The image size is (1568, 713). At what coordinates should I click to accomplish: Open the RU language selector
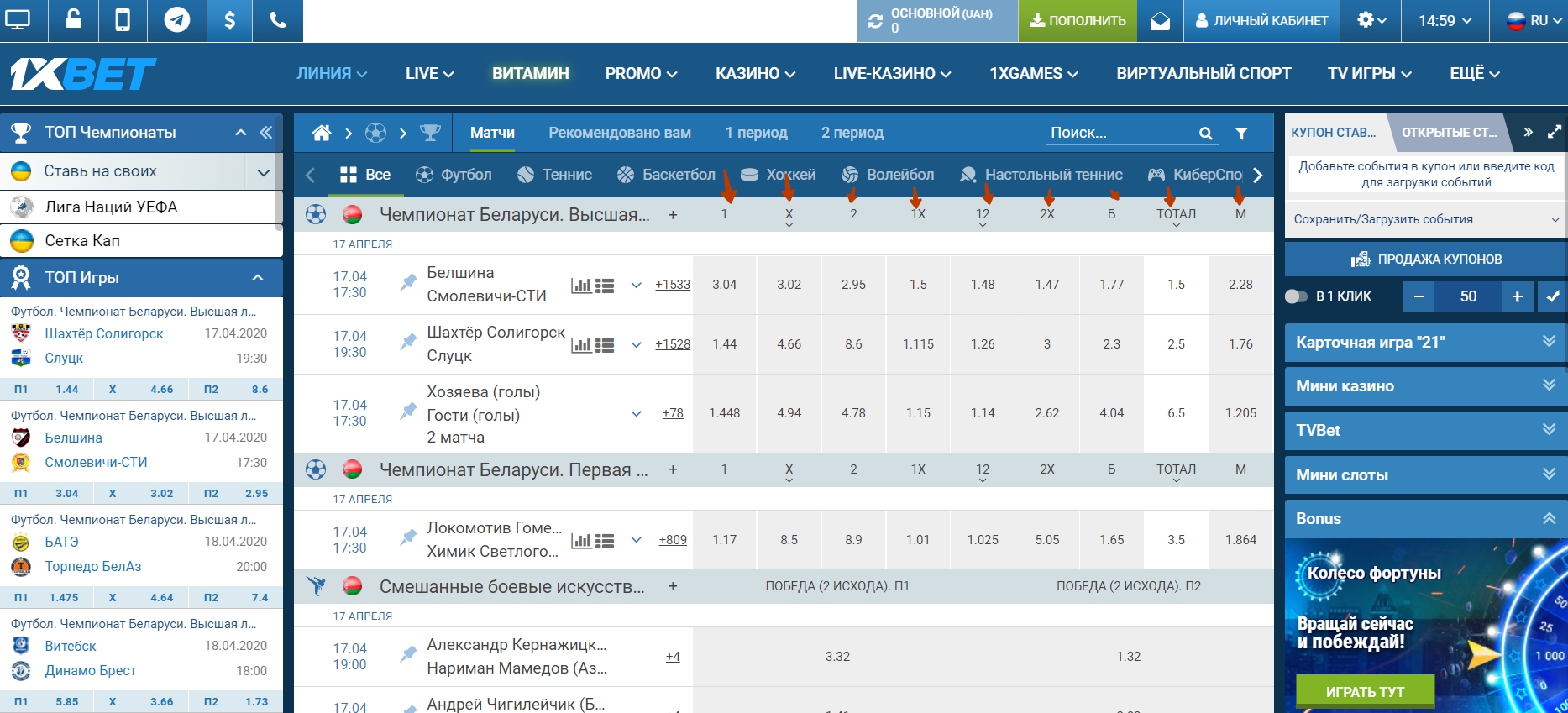coord(1534,21)
